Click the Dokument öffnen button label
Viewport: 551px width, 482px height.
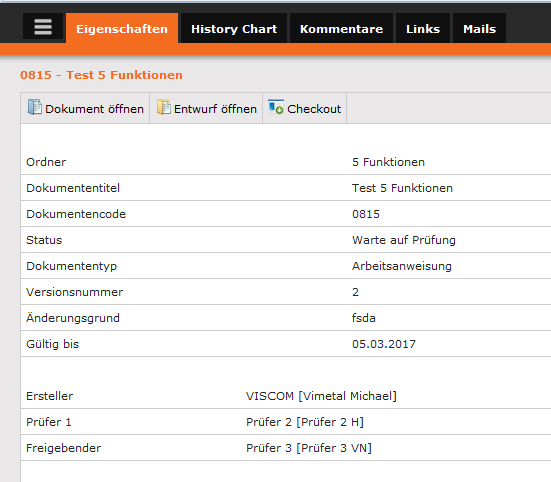95,109
